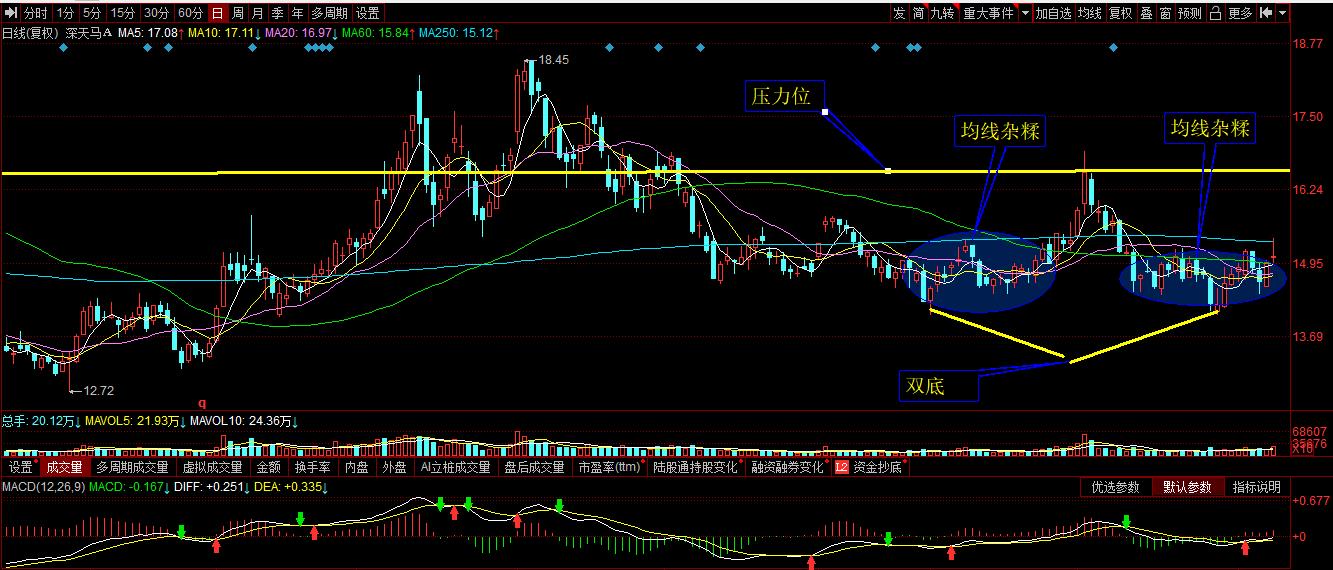Select the 1分 period
Image resolution: width=1333 pixels, height=570 pixels.
pyautogui.click(x=65, y=13)
